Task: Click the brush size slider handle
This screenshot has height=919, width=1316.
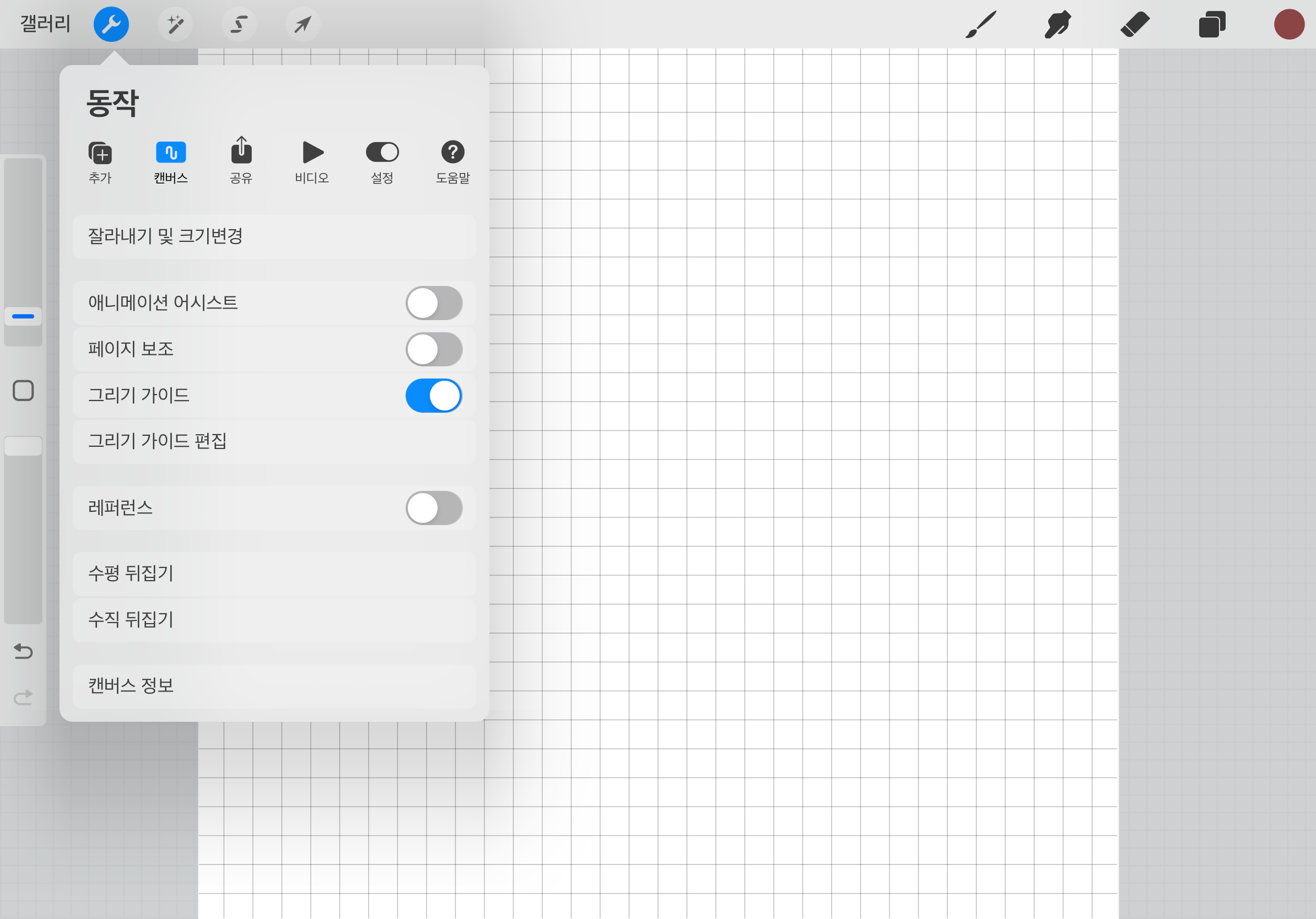Action: [x=23, y=316]
